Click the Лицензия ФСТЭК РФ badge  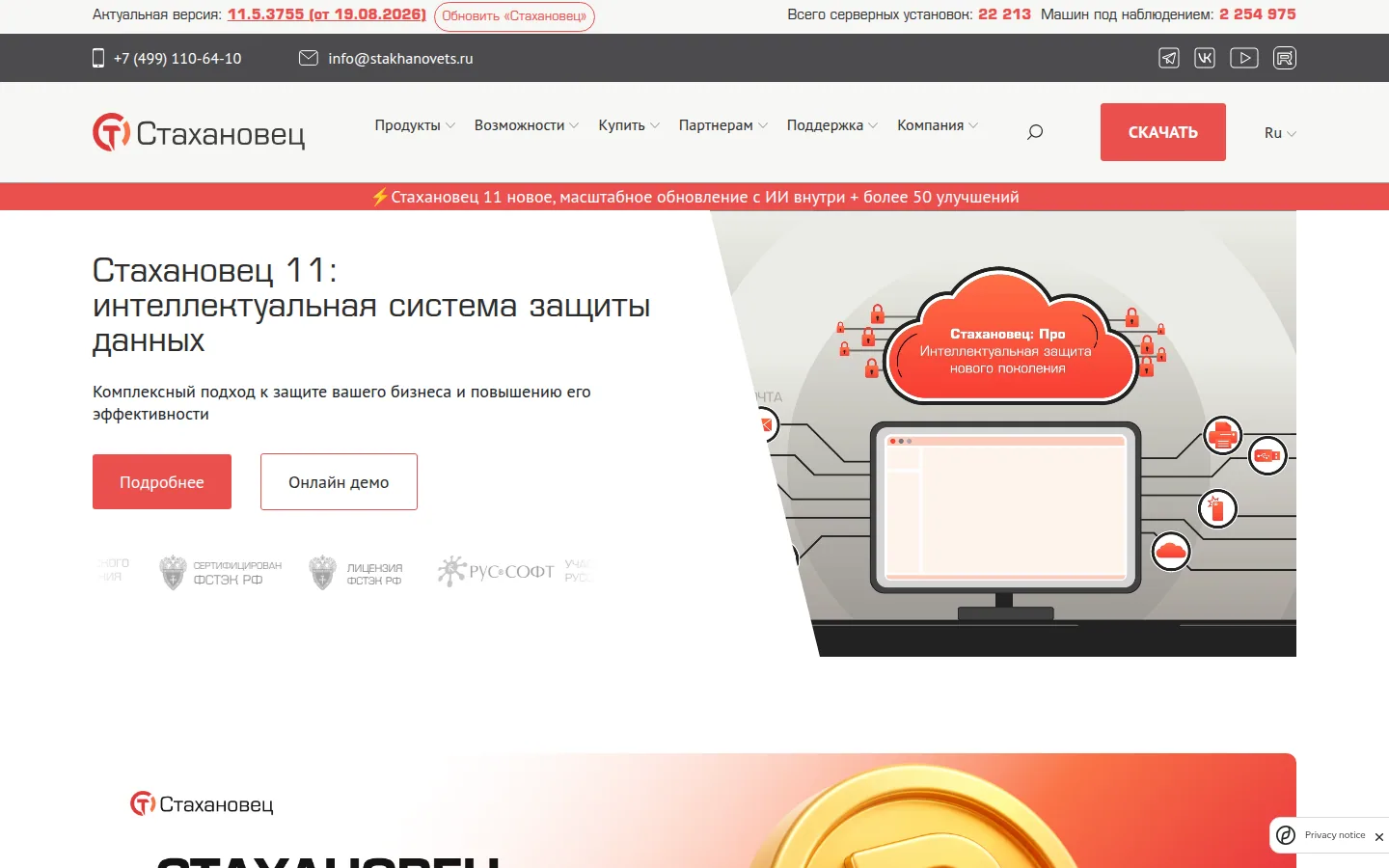356,572
